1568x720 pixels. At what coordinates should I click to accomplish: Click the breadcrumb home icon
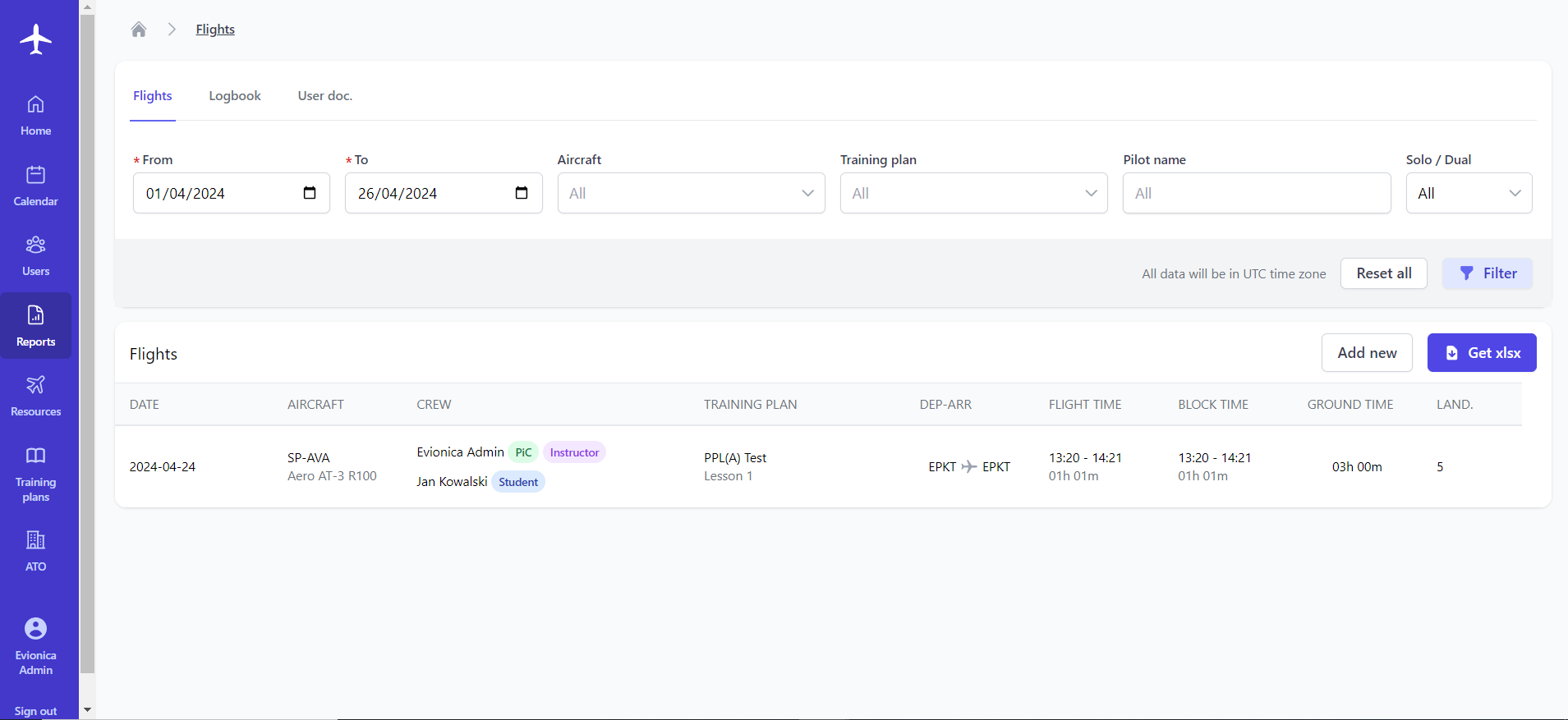(x=139, y=30)
